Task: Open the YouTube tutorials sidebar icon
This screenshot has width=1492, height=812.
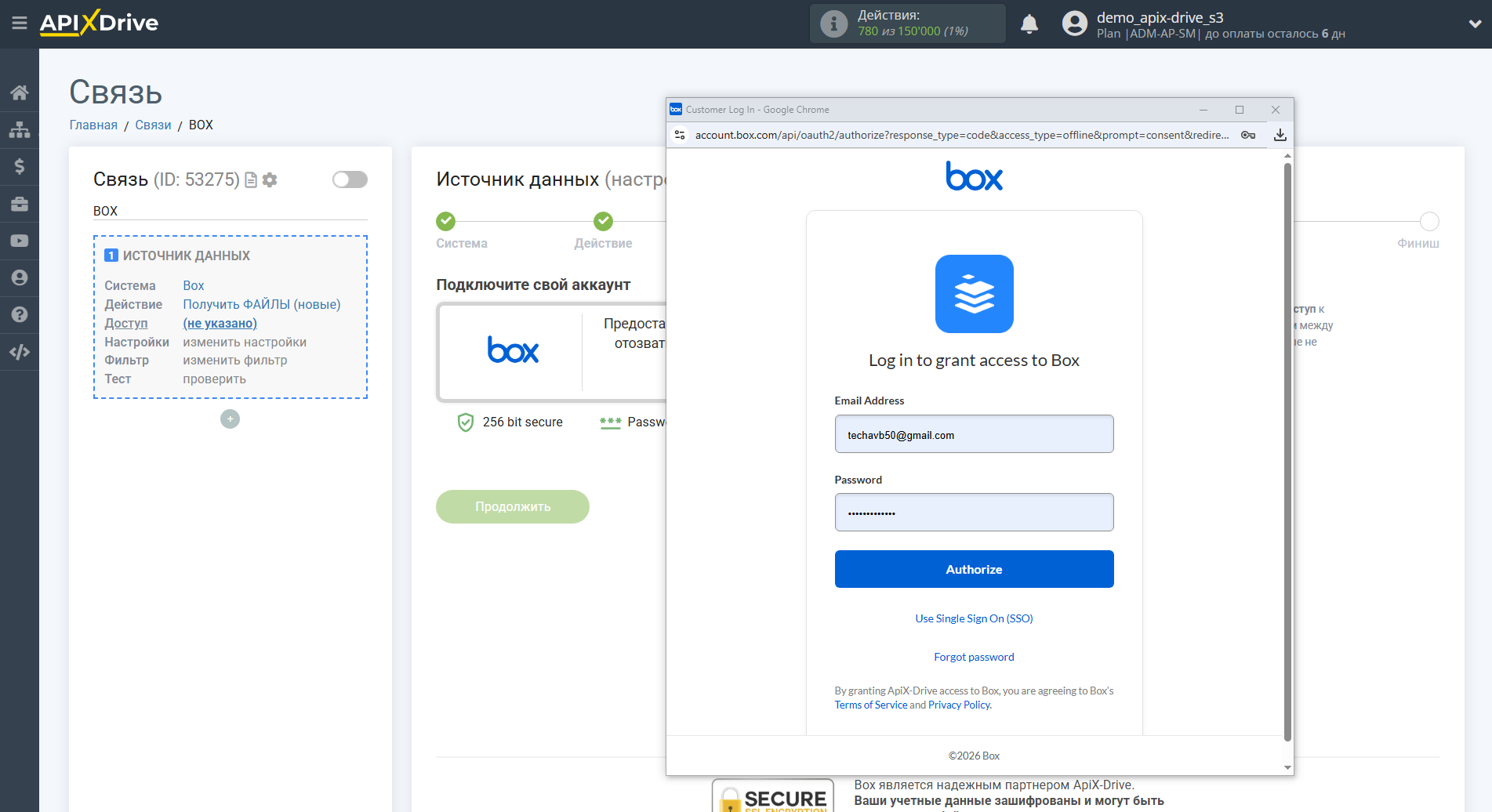Action: pos(20,240)
